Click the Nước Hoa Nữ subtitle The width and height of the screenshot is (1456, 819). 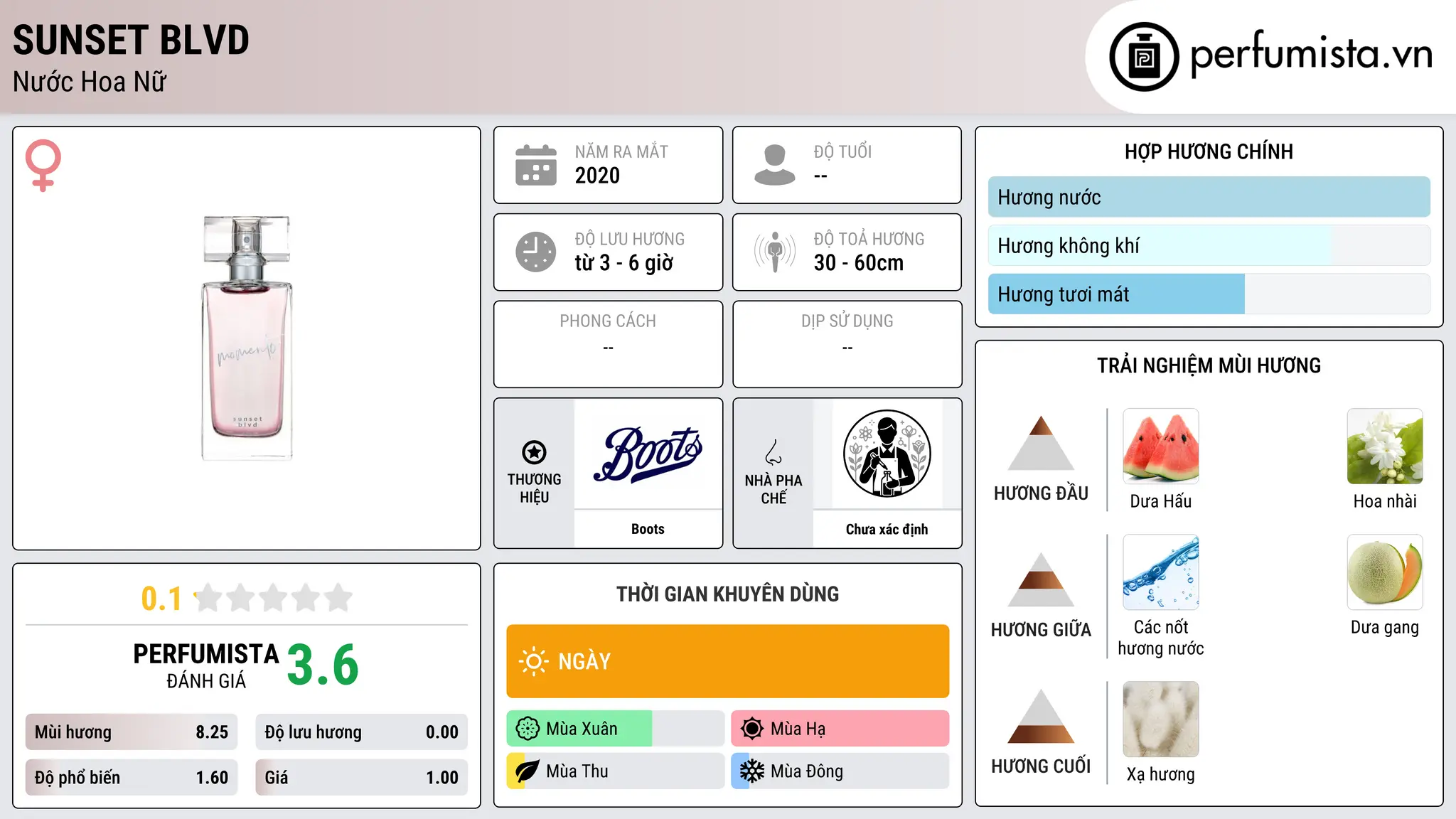(x=90, y=82)
